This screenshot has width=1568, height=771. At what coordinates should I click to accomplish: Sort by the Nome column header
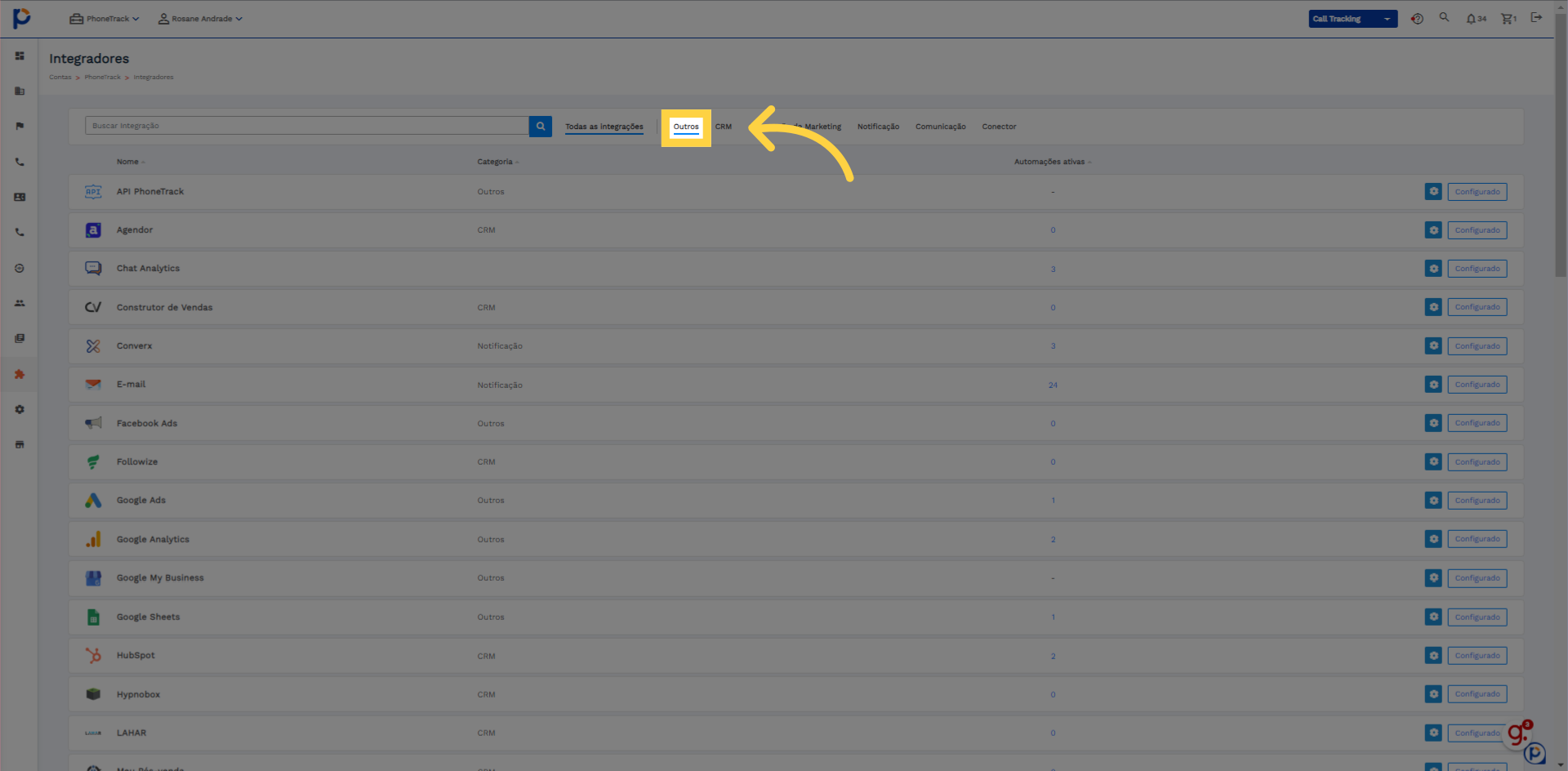click(x=130, y=162)
